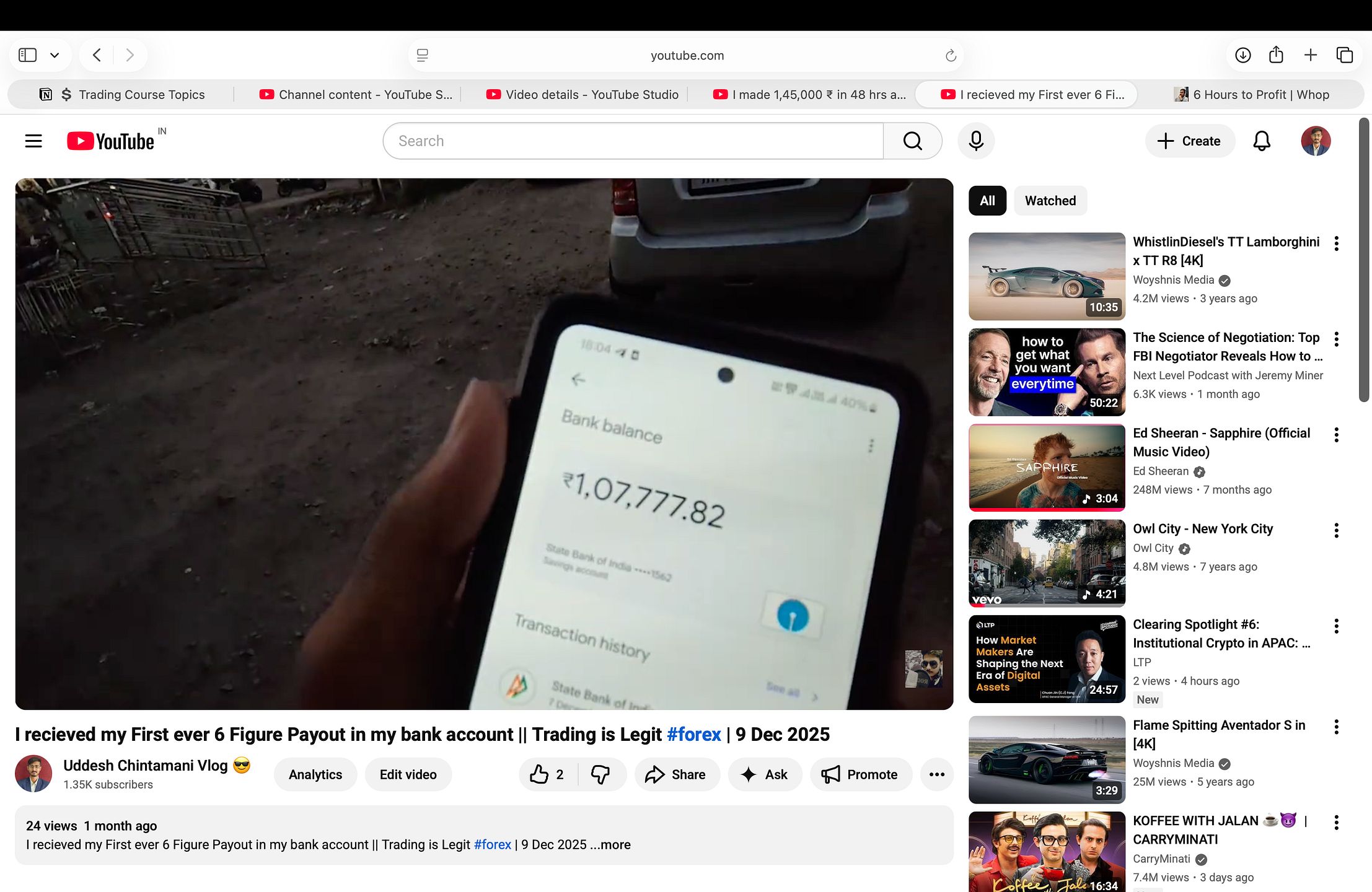1372x892 pixels.
Task: Select the All filter chip
Action: (x=987, y=201)
